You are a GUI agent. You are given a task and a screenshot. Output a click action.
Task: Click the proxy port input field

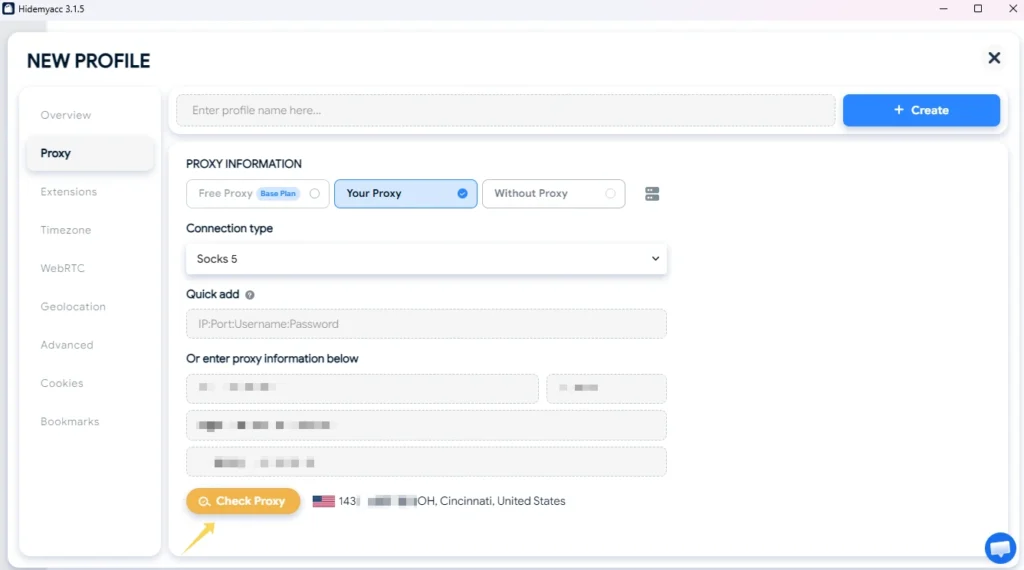607,388
